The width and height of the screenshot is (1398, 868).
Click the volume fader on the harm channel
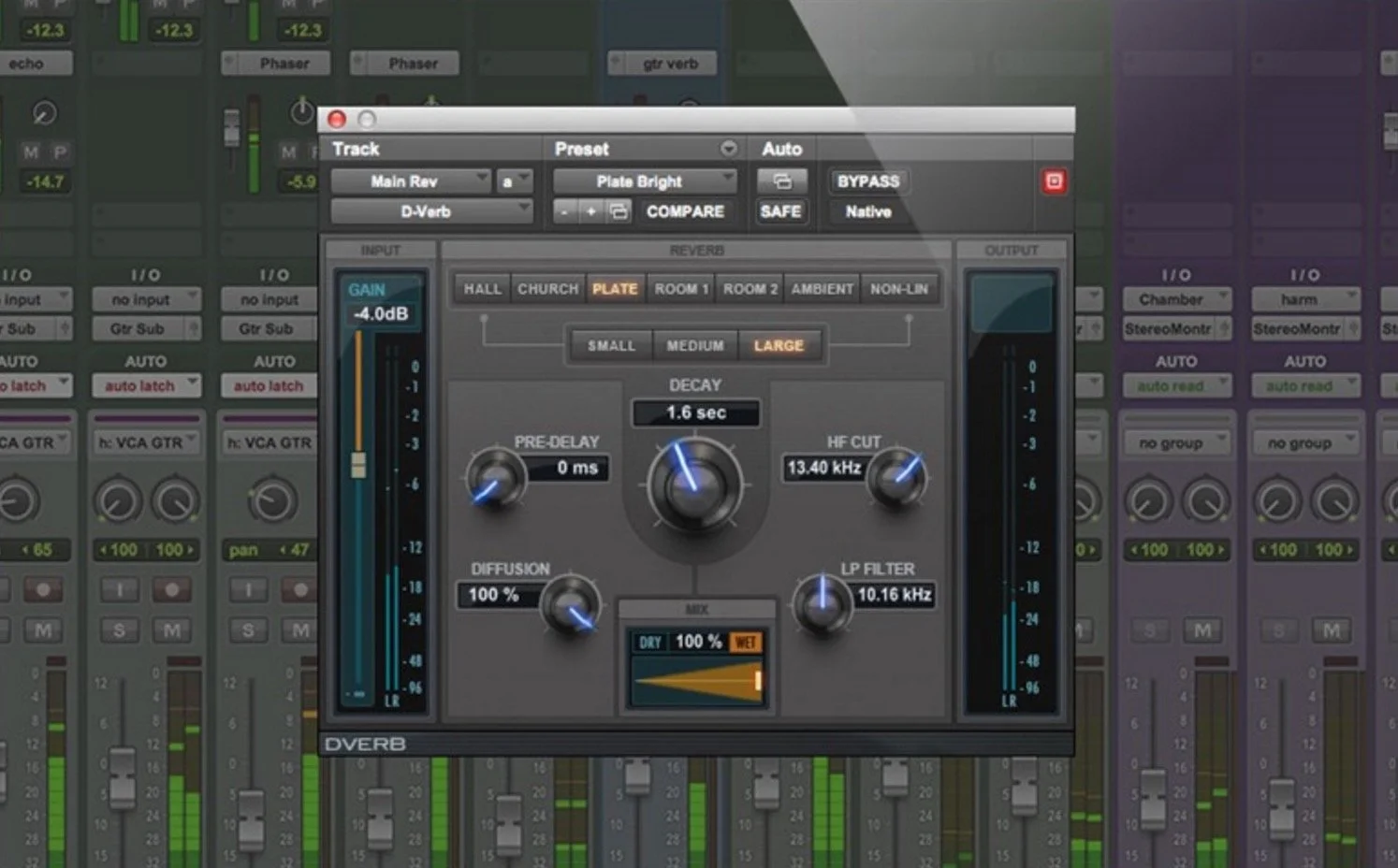click(1281, 808)
